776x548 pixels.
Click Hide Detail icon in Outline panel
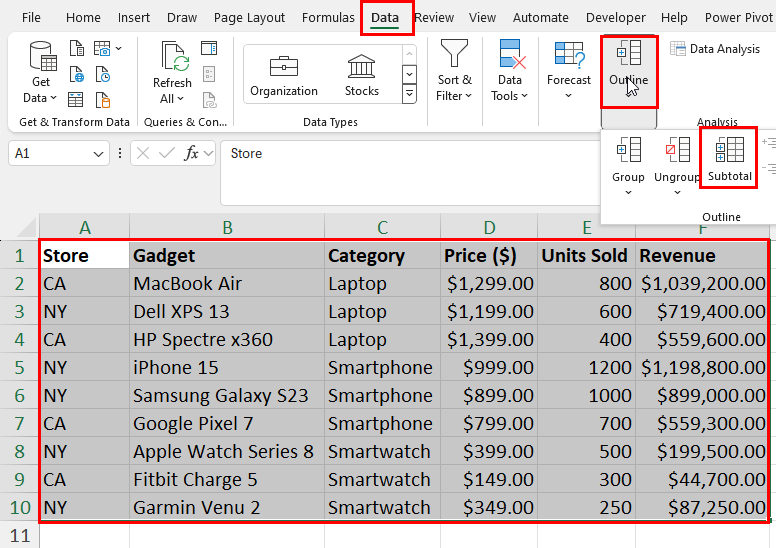tap(770, 169)
